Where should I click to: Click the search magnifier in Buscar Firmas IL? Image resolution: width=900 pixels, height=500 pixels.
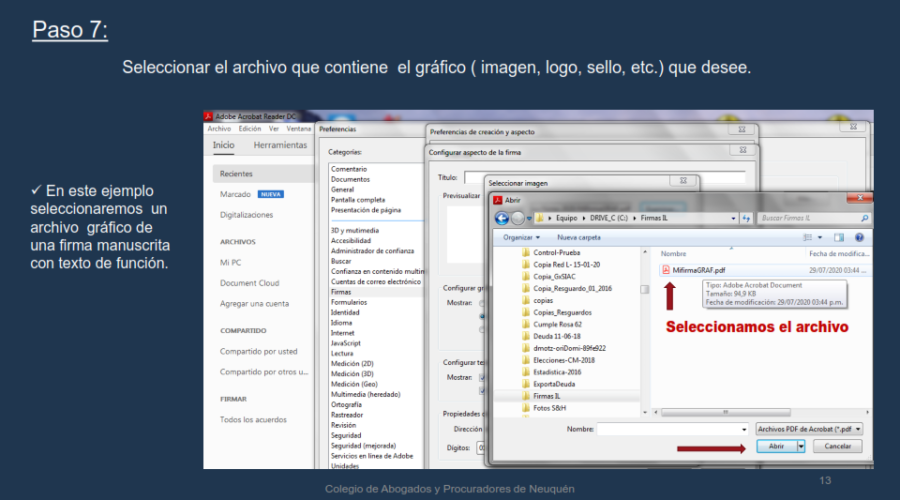[x=864, y=218]
